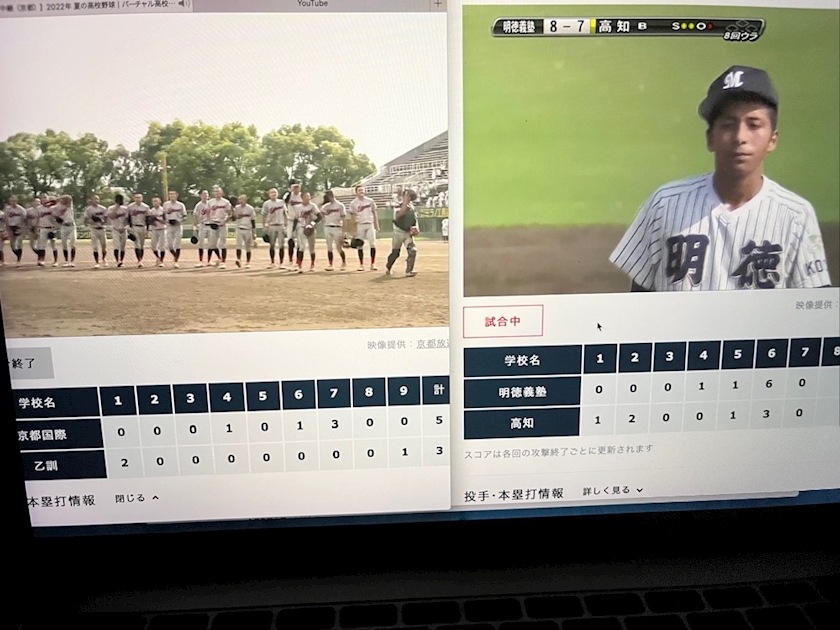Switch to the YouTube tab
The height and width of the screenshot is (630, 840).
coord(312,4)
